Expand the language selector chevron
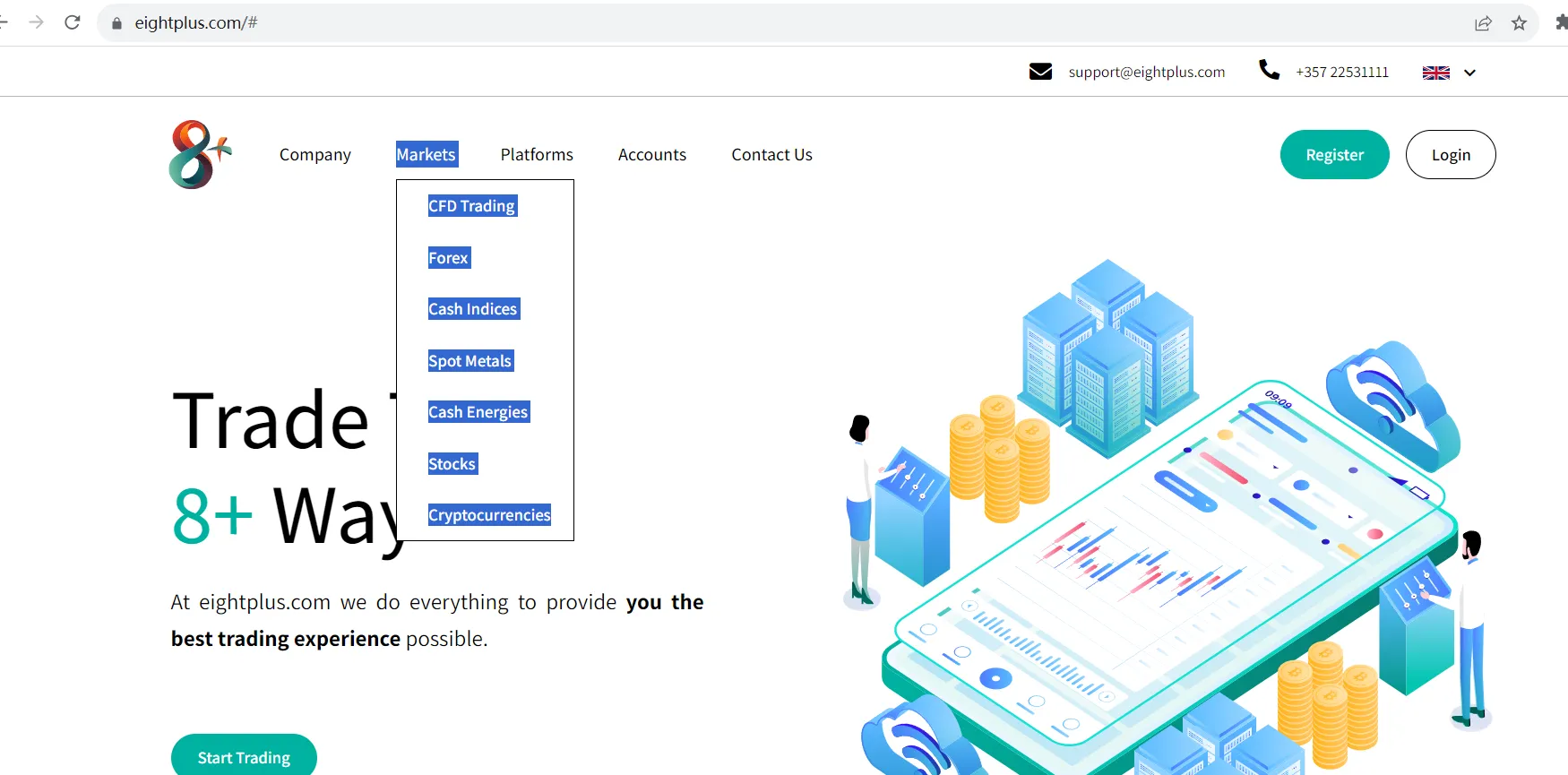Screen dimensions: 1568x775 pos(1469,73)
